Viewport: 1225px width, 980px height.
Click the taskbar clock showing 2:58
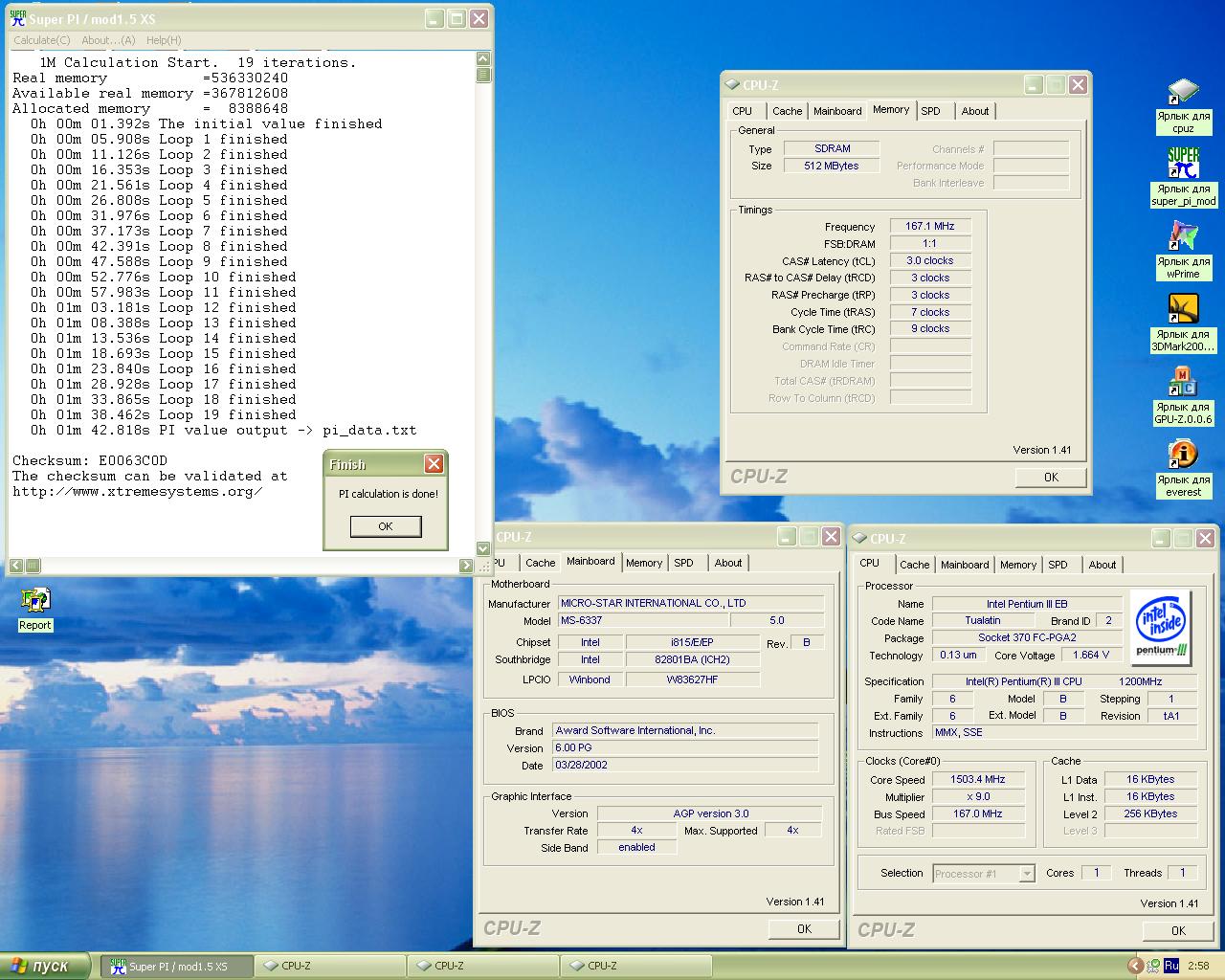pyautogui.click(x=1198, y=966)
